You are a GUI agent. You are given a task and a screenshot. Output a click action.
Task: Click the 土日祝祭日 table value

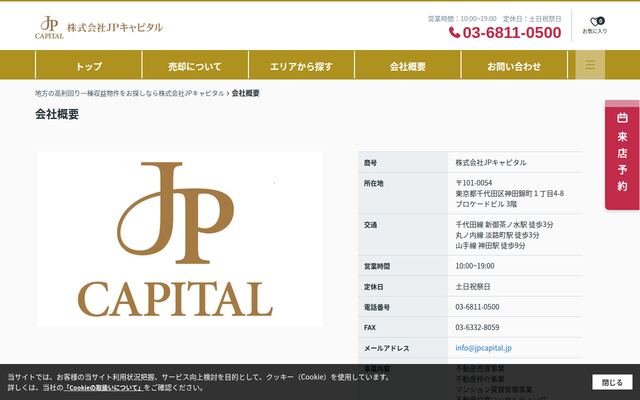point(473,287)
